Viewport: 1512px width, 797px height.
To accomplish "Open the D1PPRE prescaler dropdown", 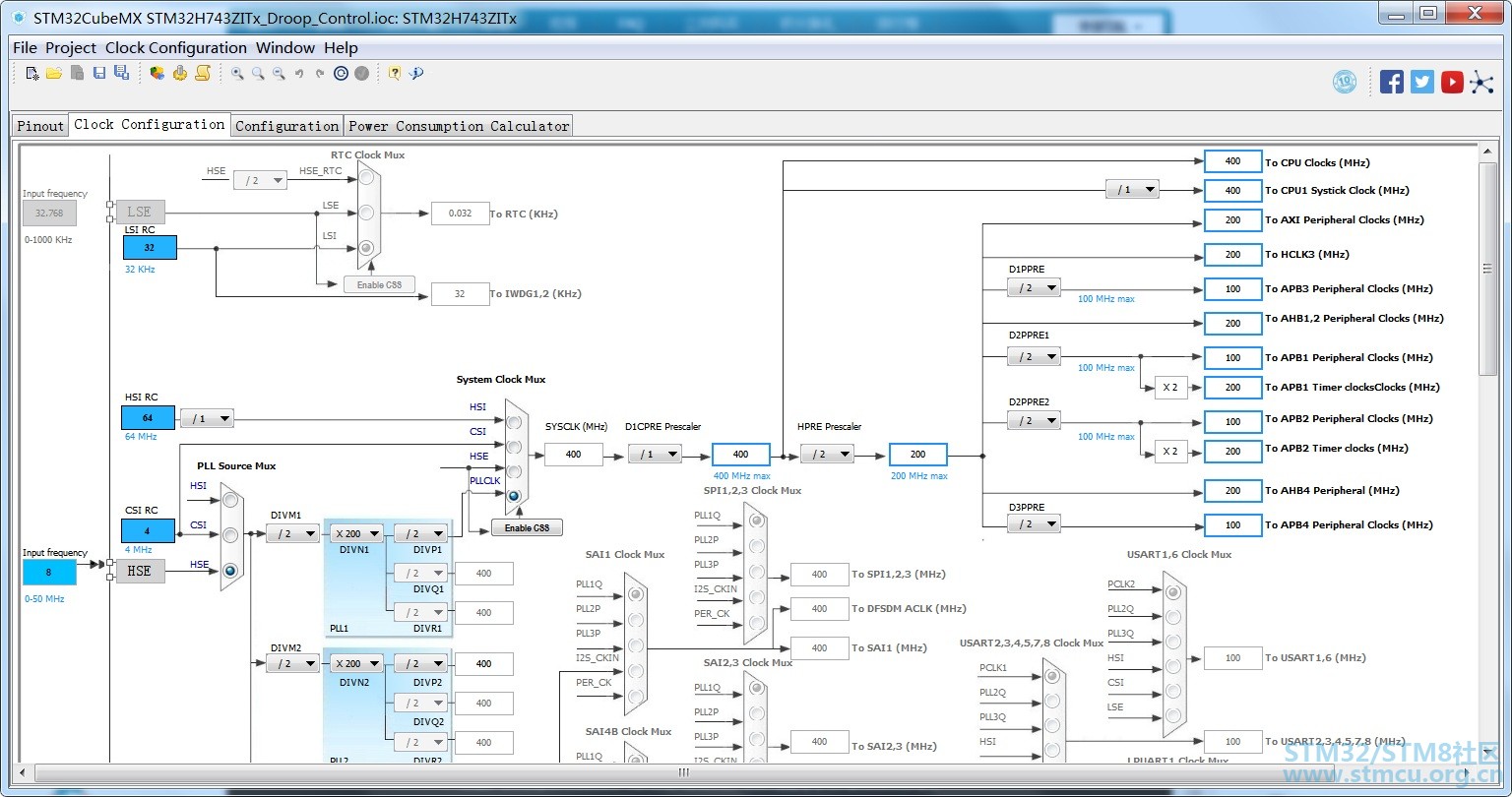I will (x=1034, y=287).
